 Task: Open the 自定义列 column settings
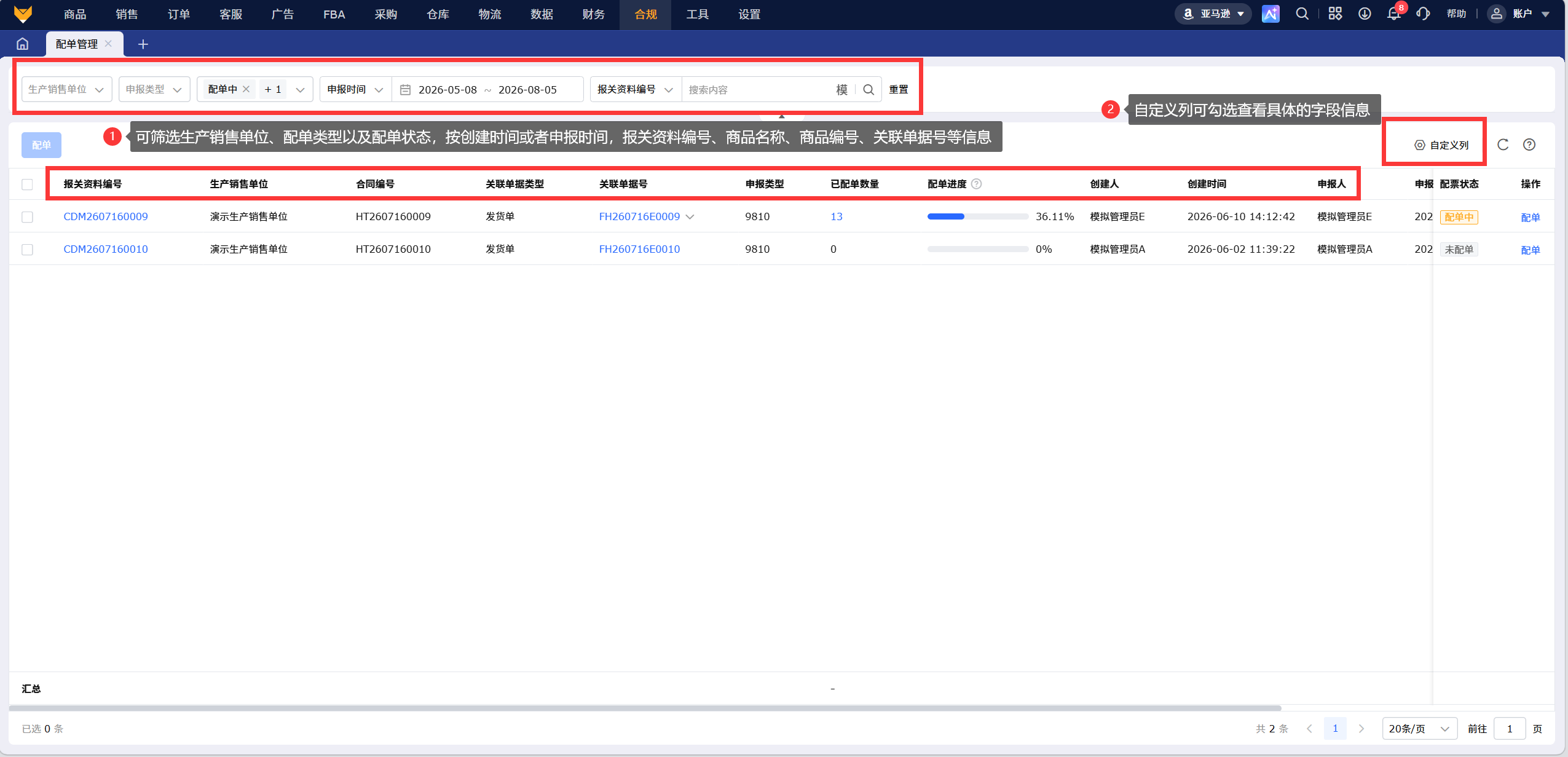[1441, 145]
